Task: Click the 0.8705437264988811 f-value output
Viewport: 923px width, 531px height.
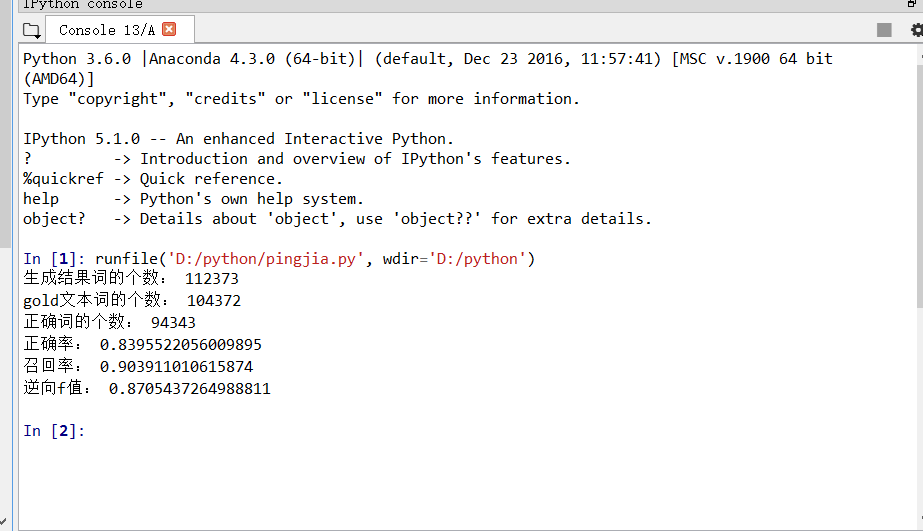Action: 190,389
